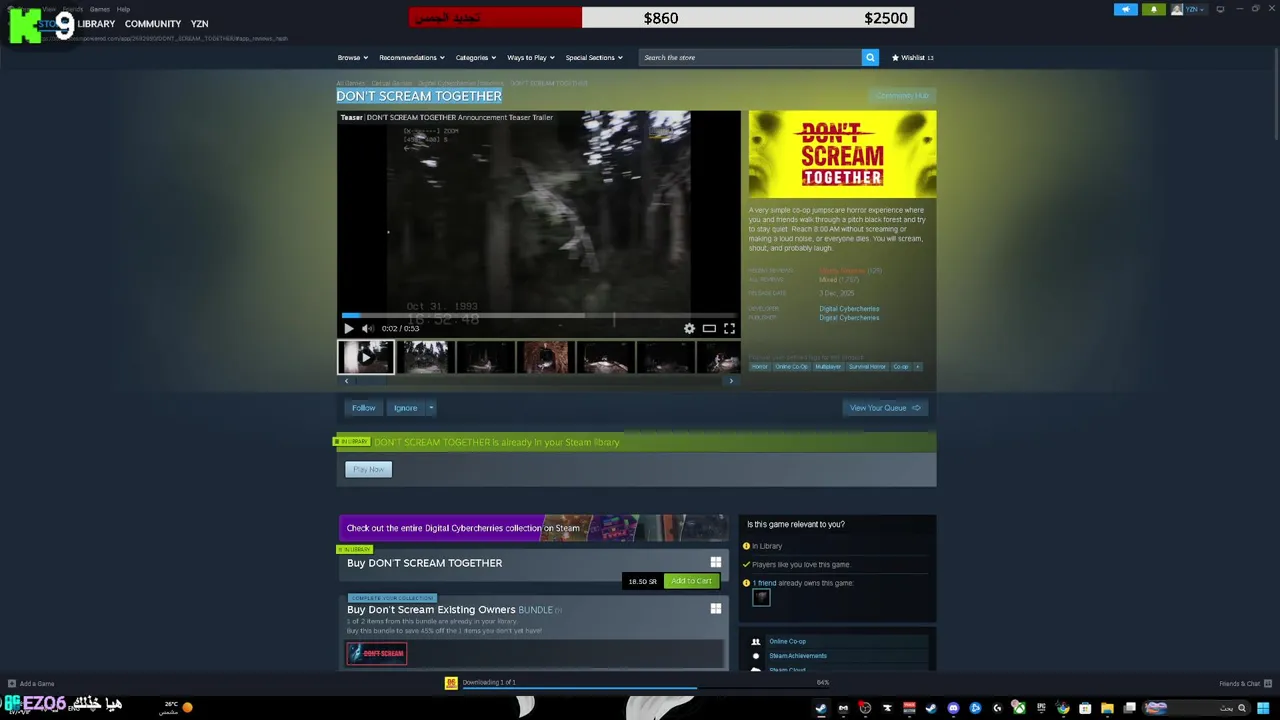Select the red-toned fourth screenshot thumbnail
The image size is (1280, 720).
tap(545, 357)
